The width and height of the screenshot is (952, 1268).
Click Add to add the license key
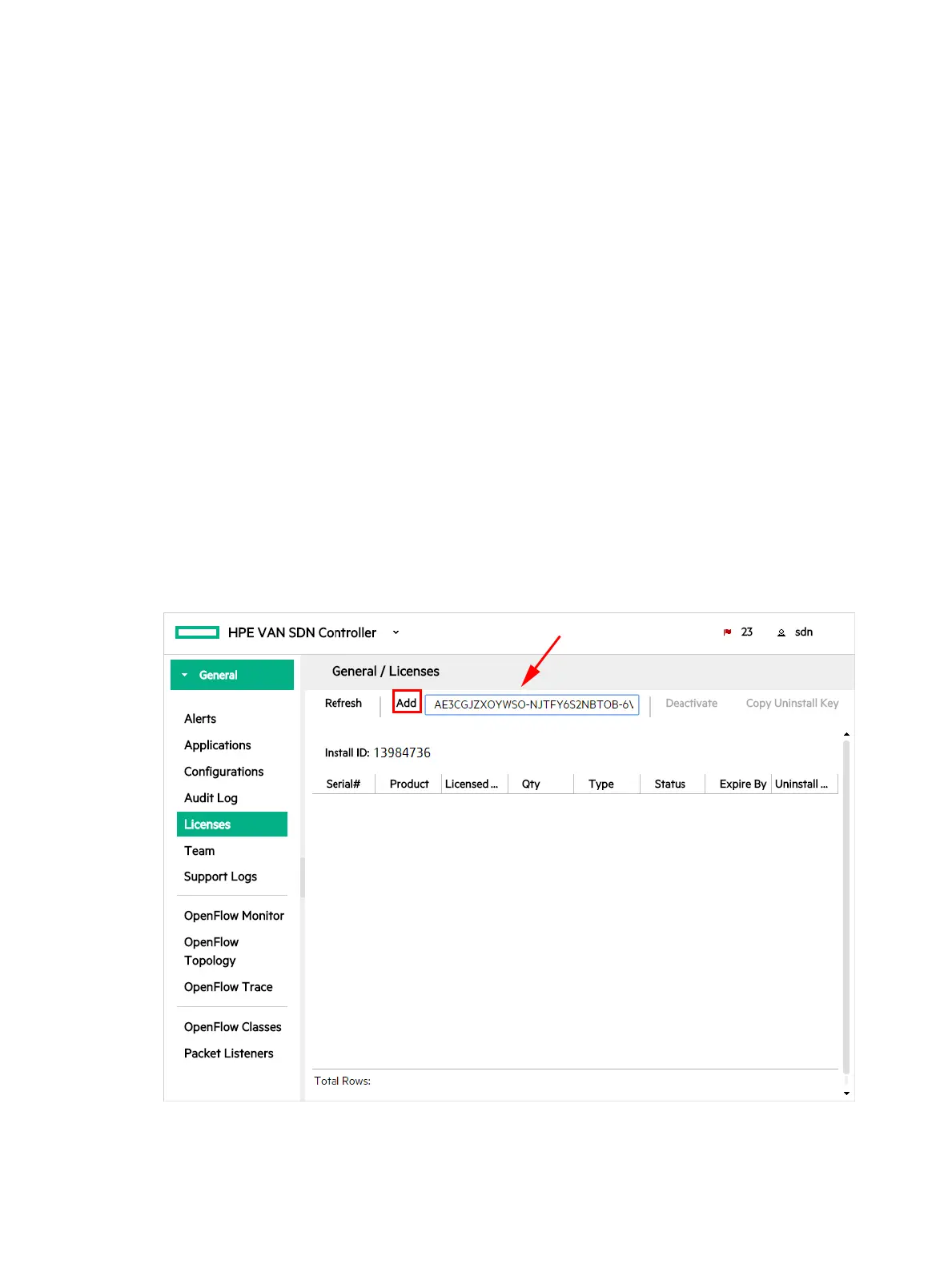(x=407, y=703)
